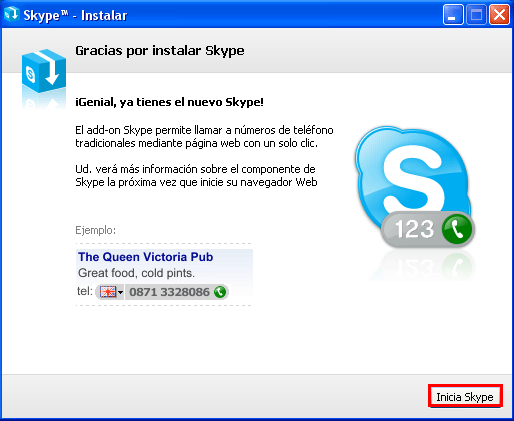Image resolution: width=514 pixels, height=421 pixels.
Task: Click the ¡Genial, ya tienes el nuevo Skype! text
Action: pos(169,102)
